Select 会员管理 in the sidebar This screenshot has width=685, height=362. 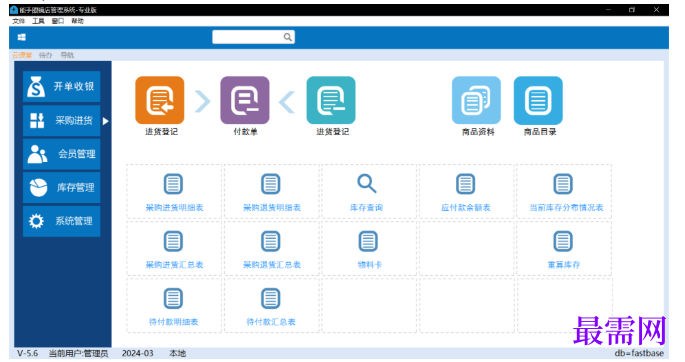pos(62,154)
